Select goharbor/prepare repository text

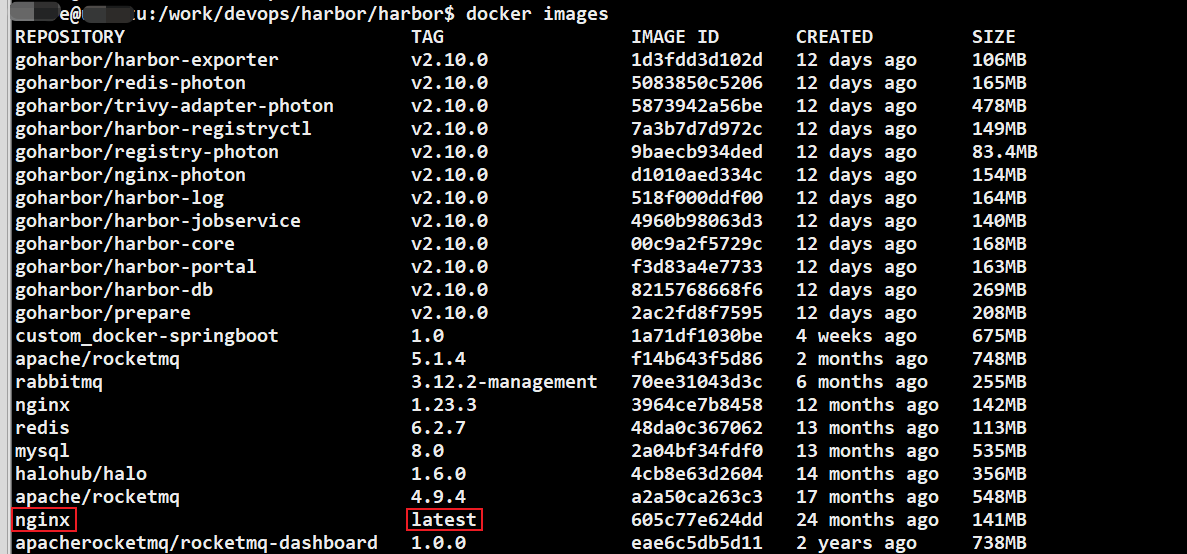point(103,313)
